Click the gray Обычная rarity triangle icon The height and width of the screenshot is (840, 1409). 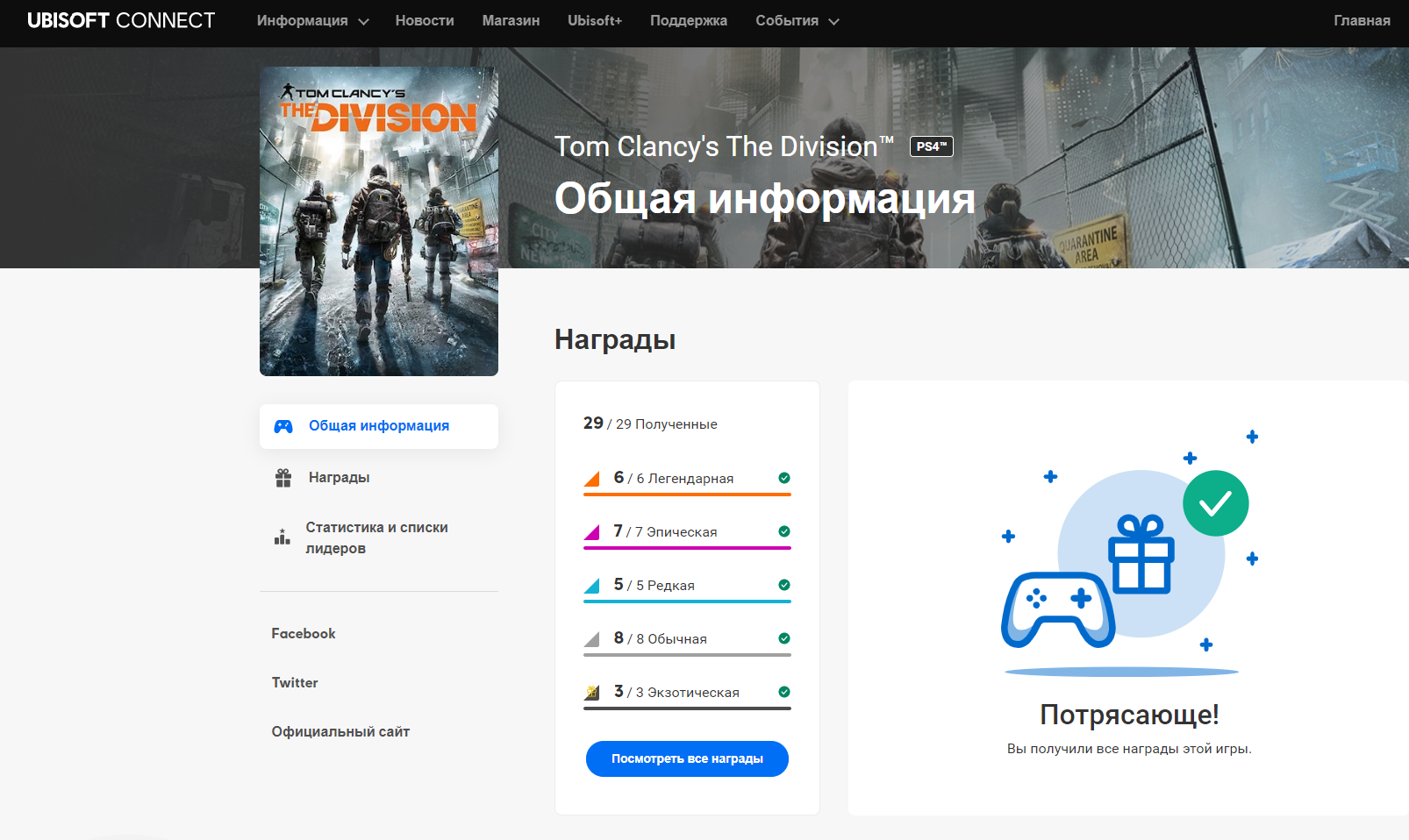(x=591, y=638)
